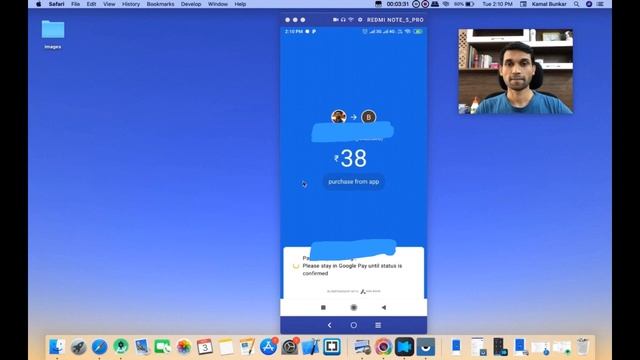
Task: Open the Apple menu
Action: pos(38,4)
